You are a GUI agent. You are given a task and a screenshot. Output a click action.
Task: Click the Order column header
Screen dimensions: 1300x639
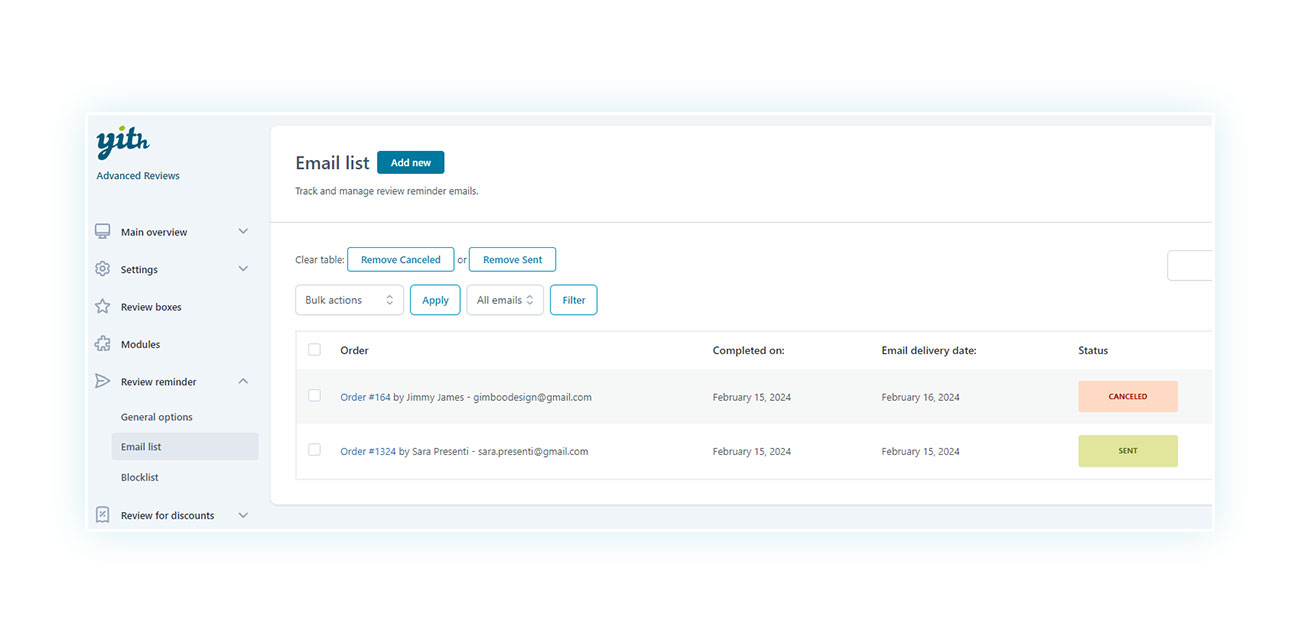[354, 350]
